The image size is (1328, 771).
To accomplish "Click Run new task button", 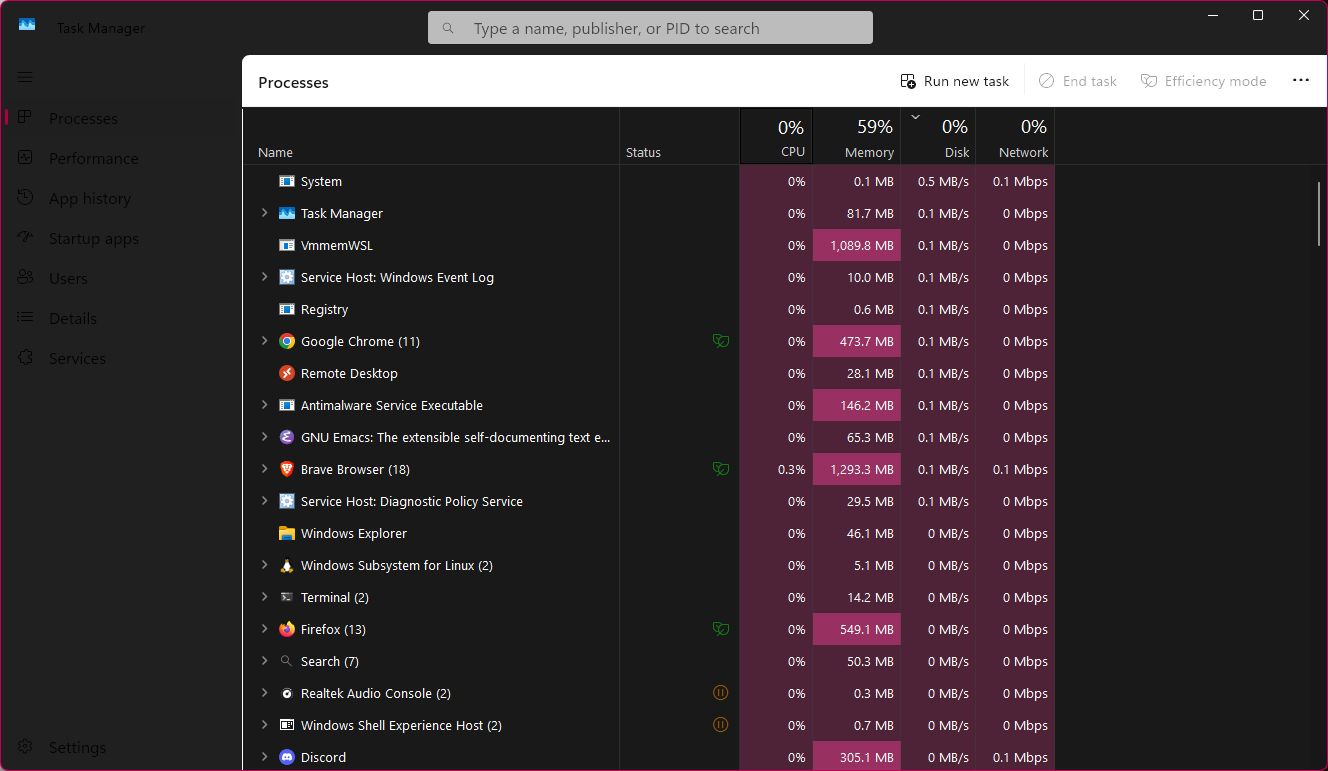I will pos(955,81).
